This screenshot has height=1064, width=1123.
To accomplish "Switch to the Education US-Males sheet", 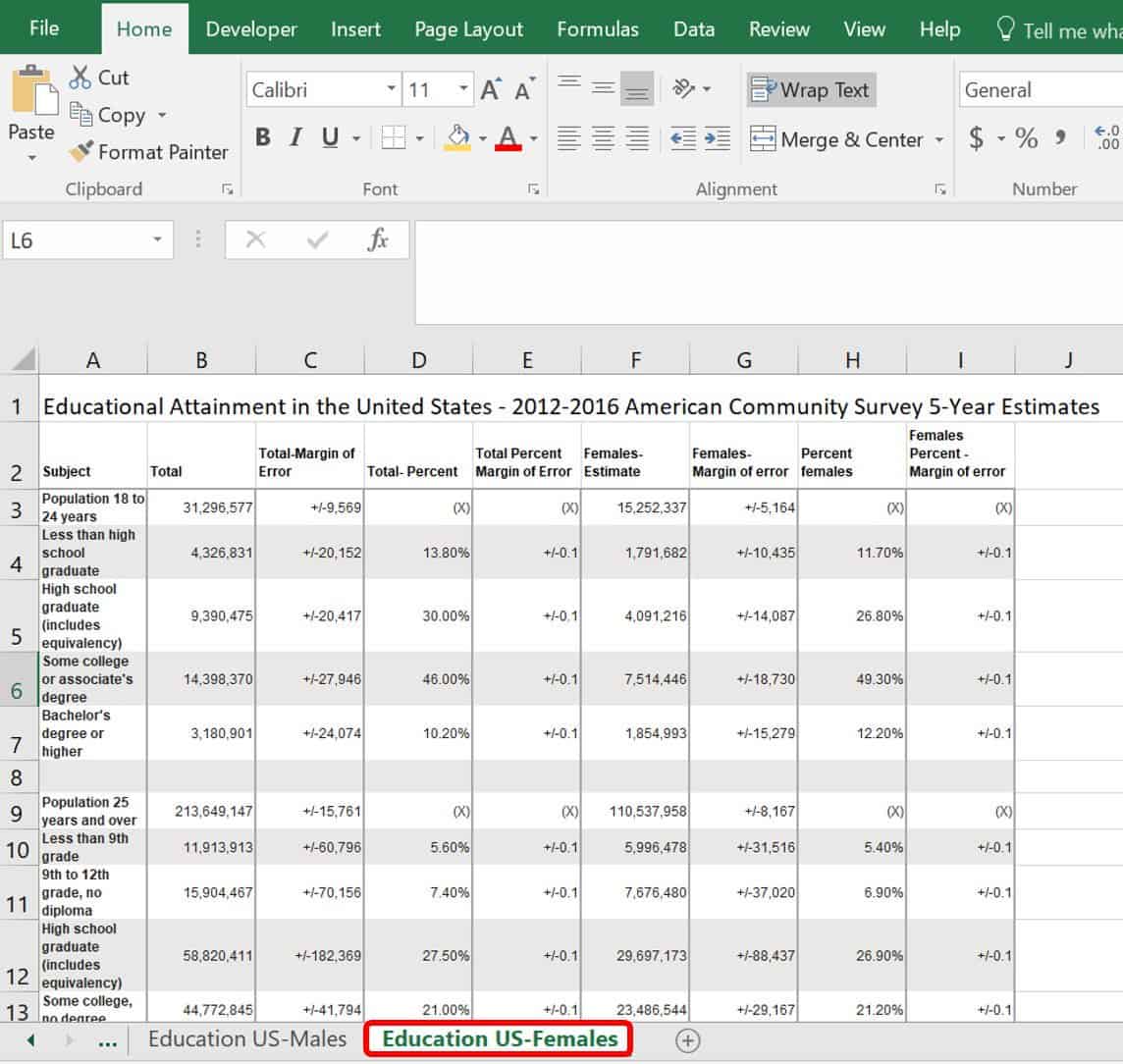I will tap(247, 1038).
